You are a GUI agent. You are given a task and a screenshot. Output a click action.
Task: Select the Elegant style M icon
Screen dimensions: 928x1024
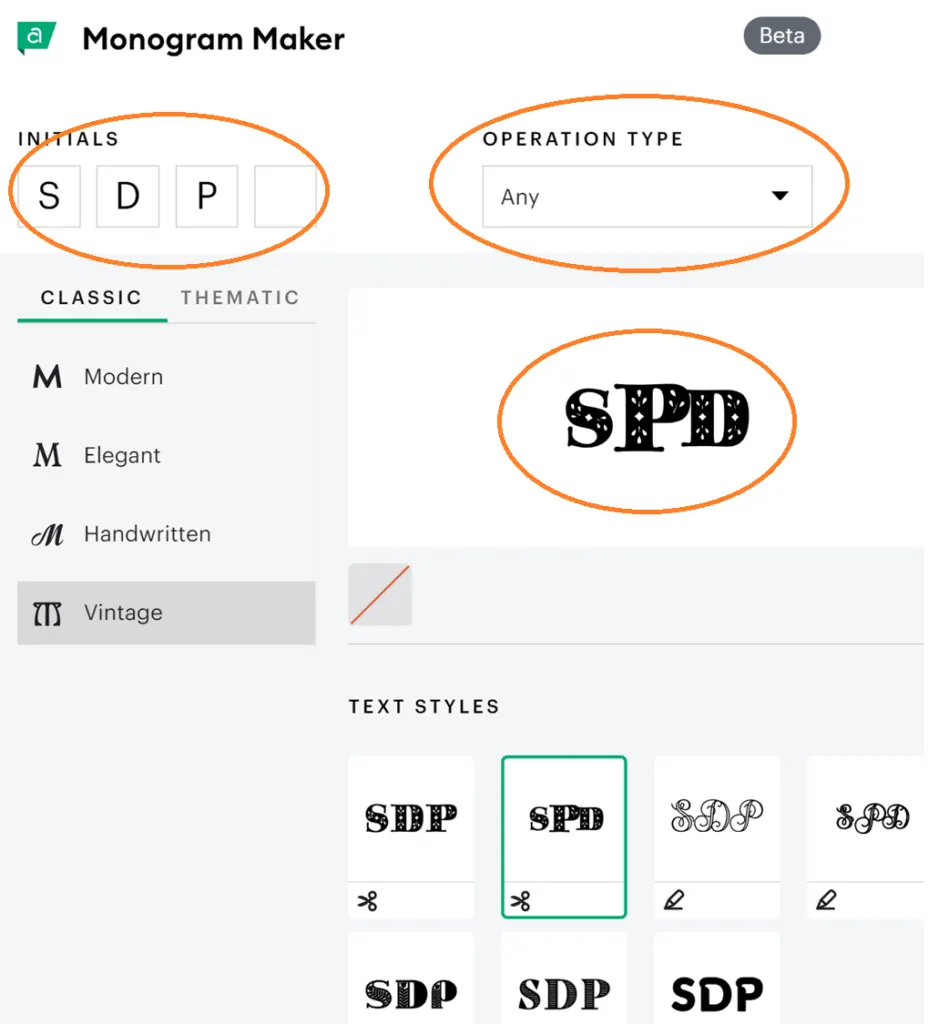pyautogui.click(x=47, y=455)
